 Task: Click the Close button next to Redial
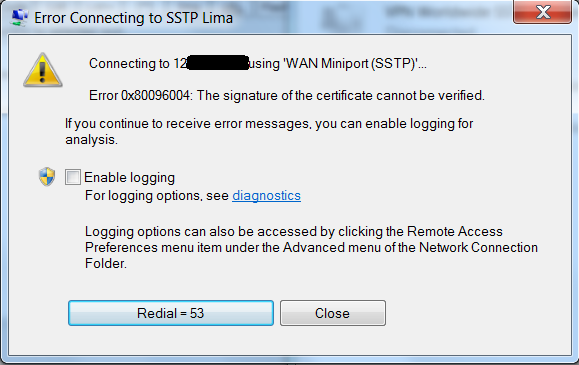[x=332, y=313]
